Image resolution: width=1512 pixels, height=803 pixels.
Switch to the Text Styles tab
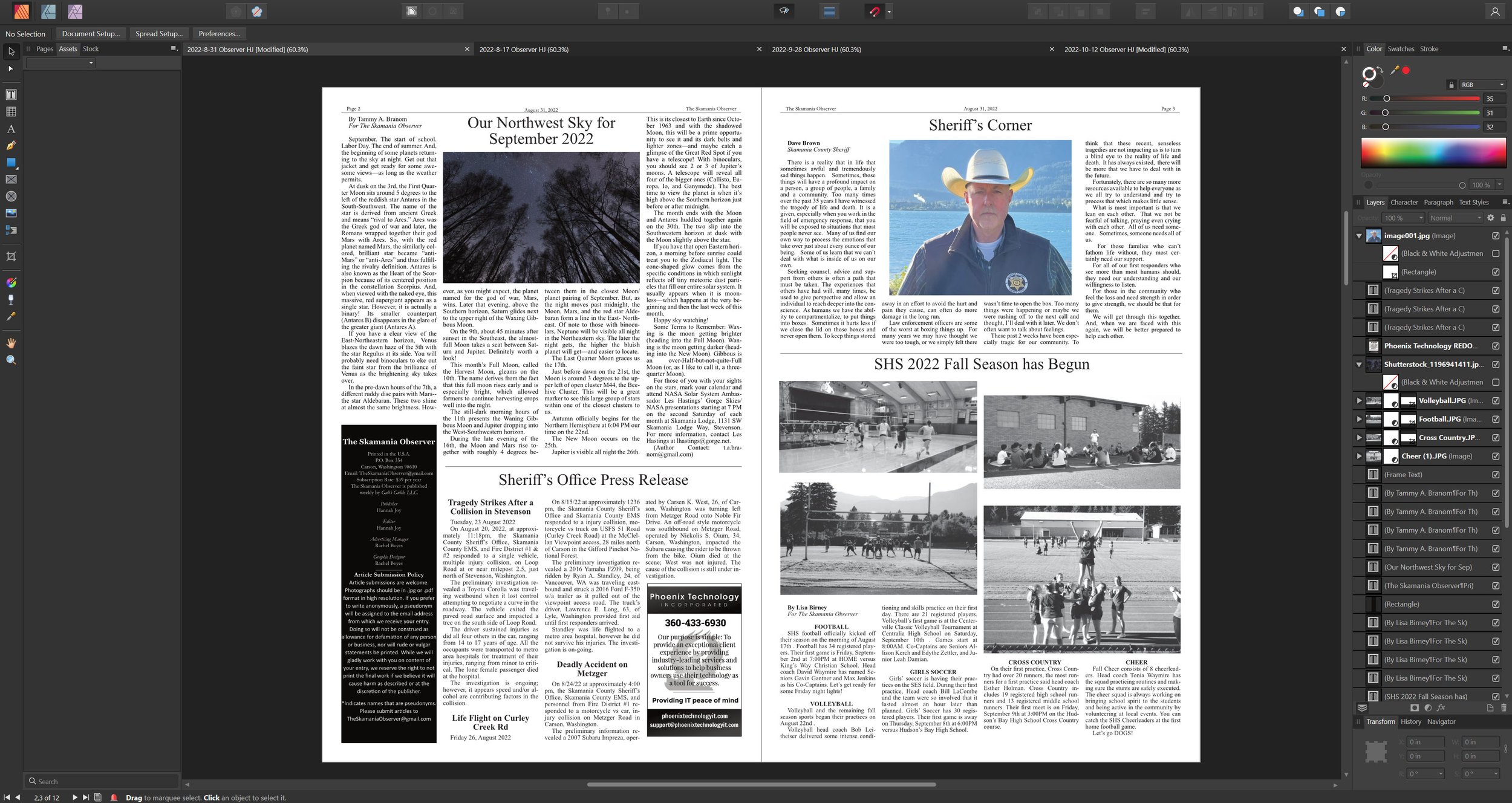(1474, 203)
